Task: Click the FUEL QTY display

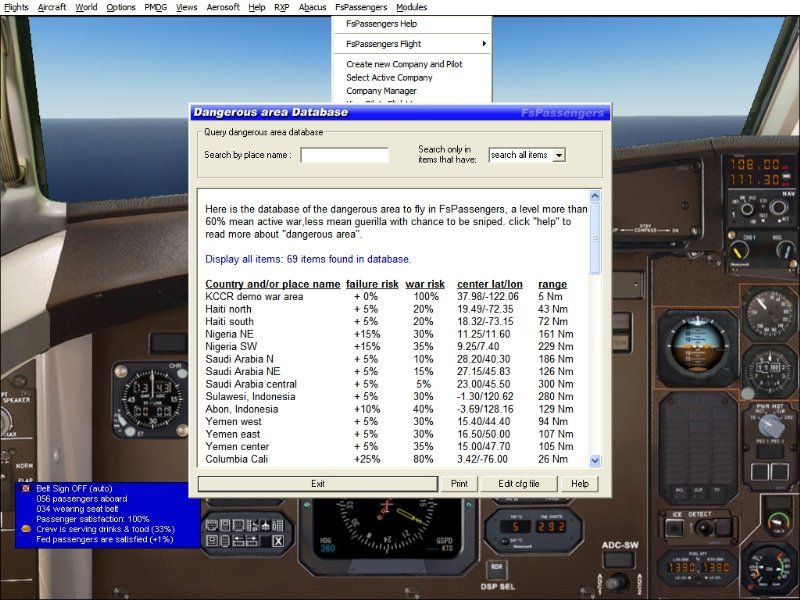Action: (x=697, y=568)
